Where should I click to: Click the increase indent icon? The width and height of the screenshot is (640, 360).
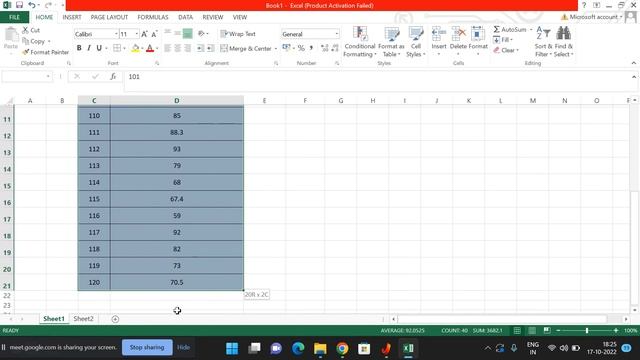(x=211, y=49)
